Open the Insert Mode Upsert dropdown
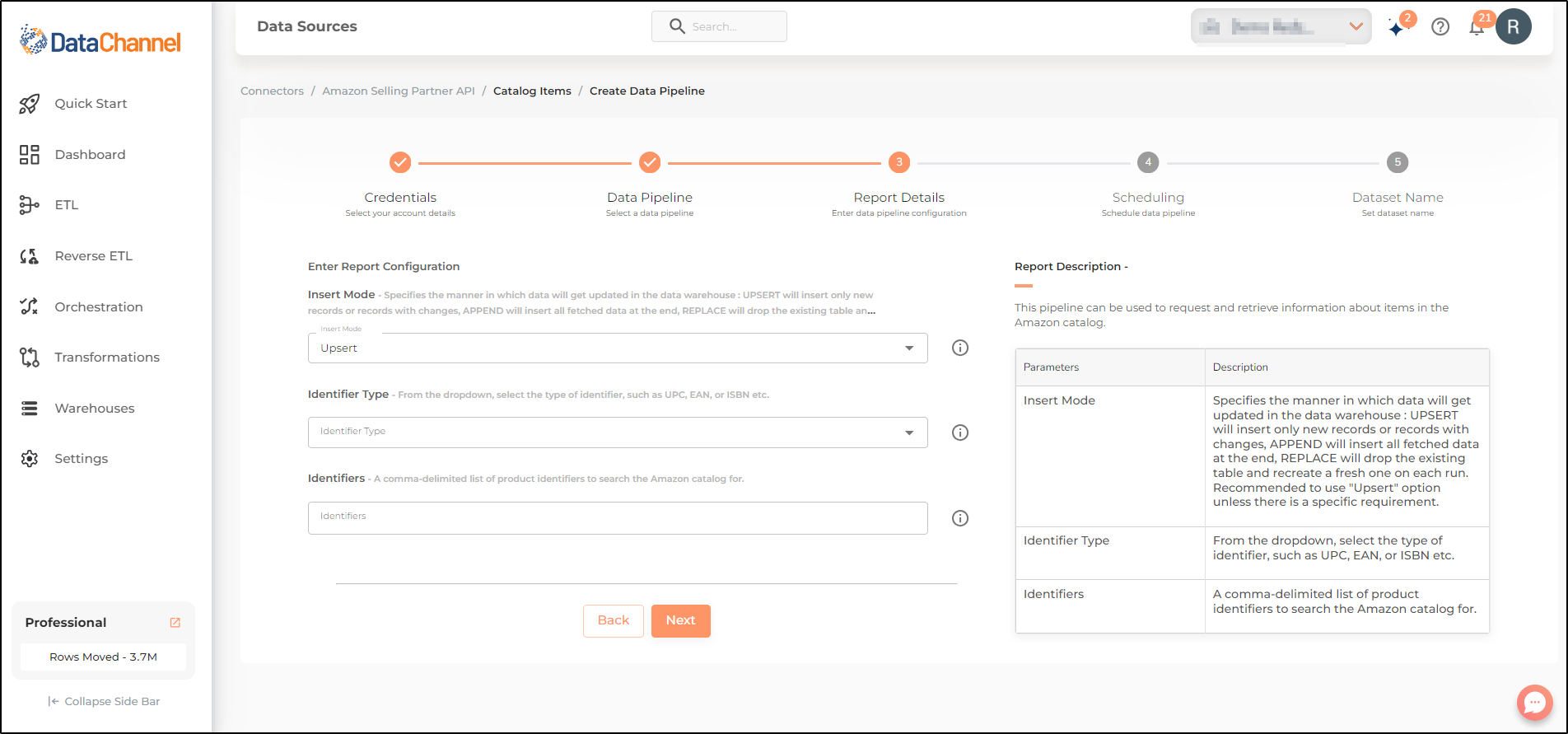This screenshot has width=1568, height=734. click(x=618, y=348)
